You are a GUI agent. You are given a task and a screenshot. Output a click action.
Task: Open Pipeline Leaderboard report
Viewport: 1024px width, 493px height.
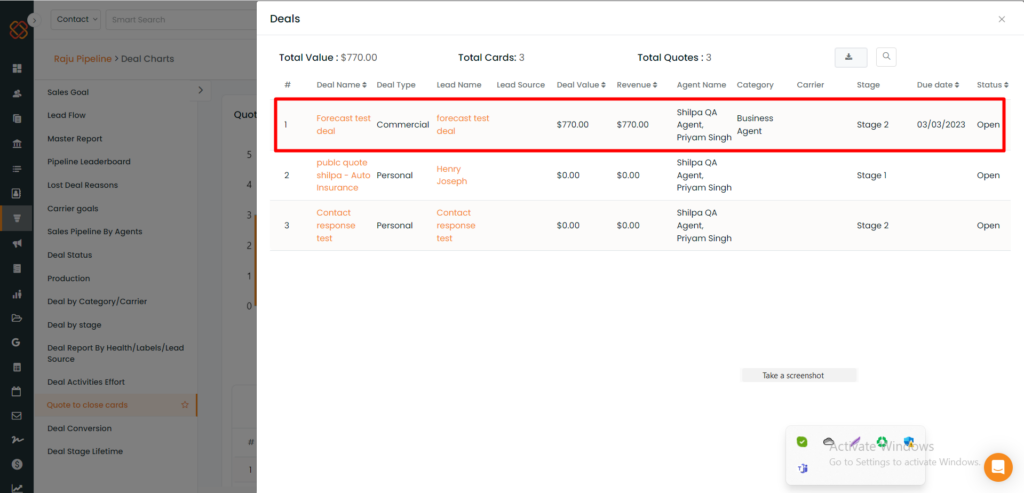pos(89,161)
